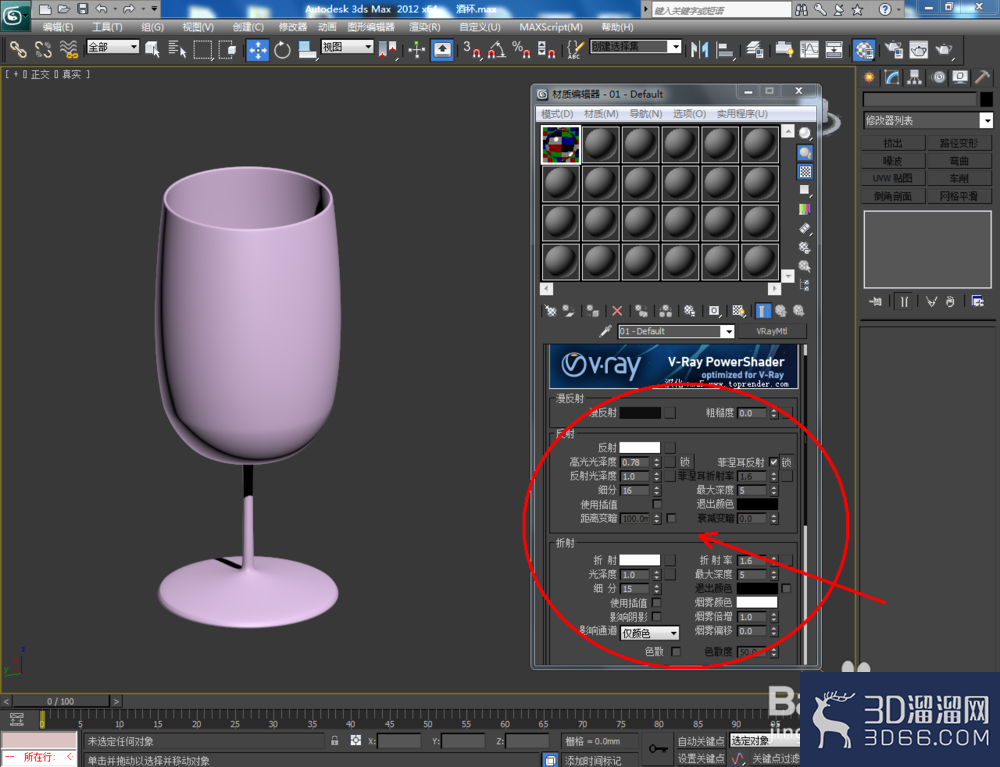
Task: Open the 编辑(E) menu
Action: [57, 27]
